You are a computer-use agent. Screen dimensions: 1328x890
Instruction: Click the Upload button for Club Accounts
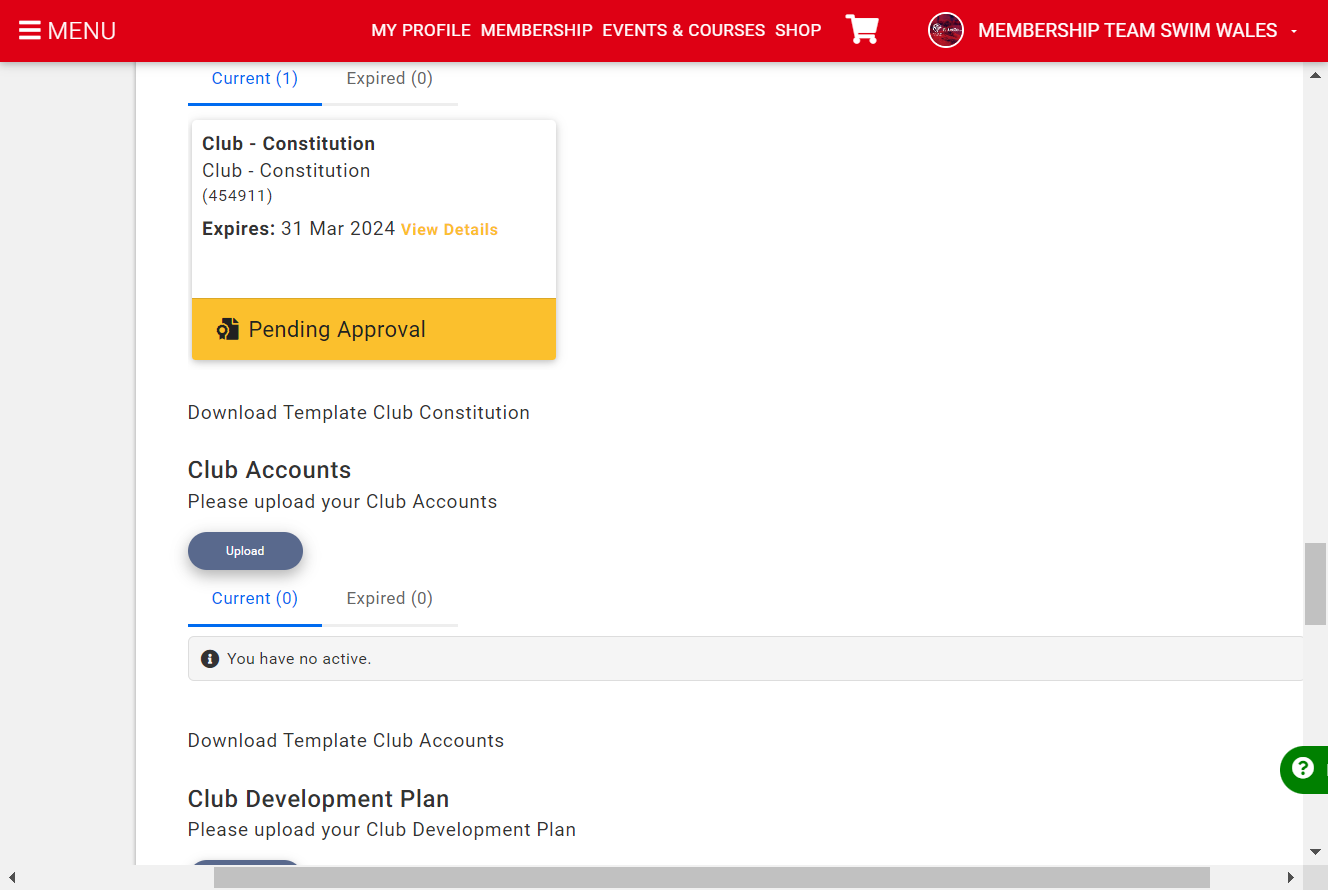click(245, 551)
